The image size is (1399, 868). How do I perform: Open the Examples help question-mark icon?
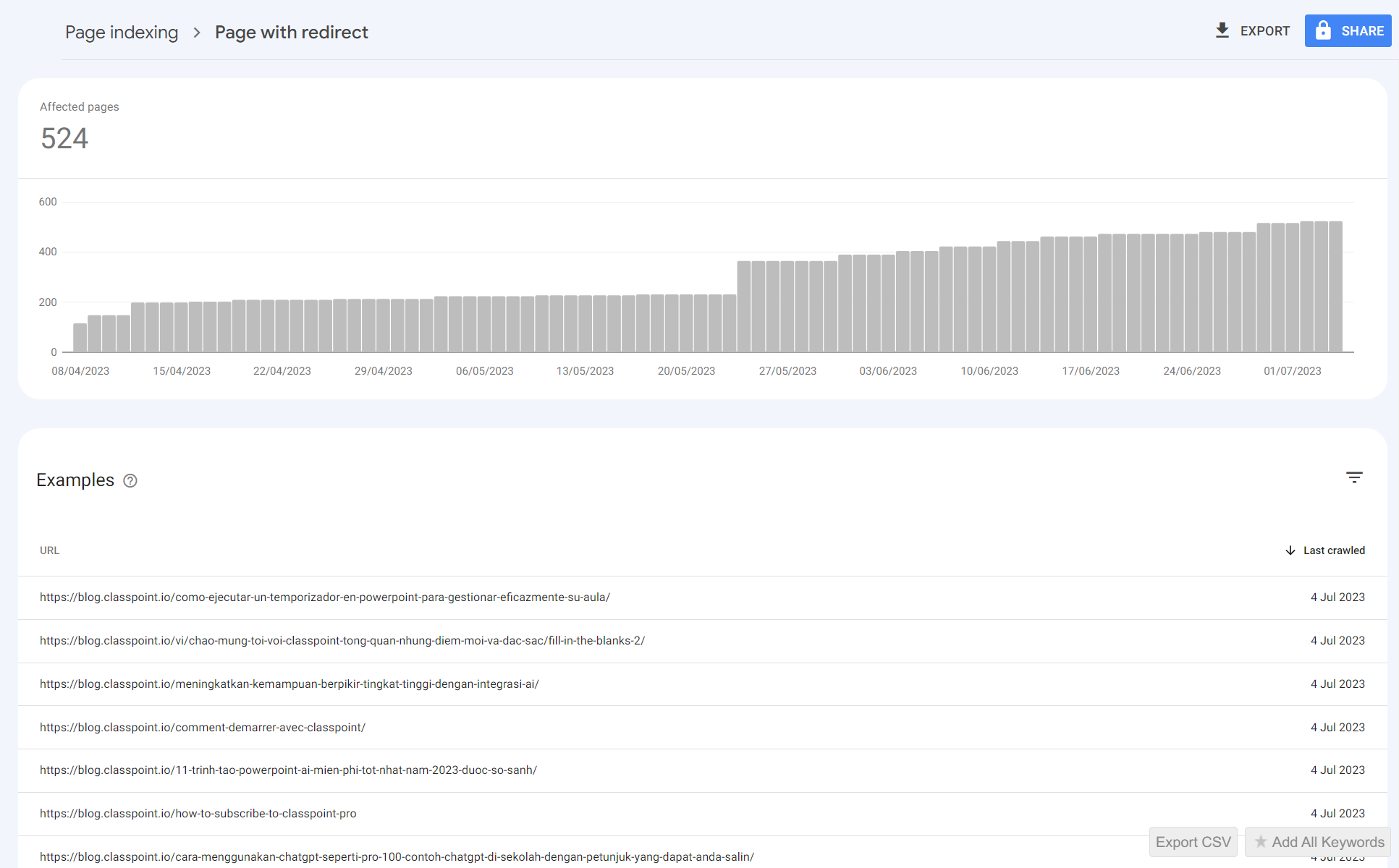[x=130, y=481]
